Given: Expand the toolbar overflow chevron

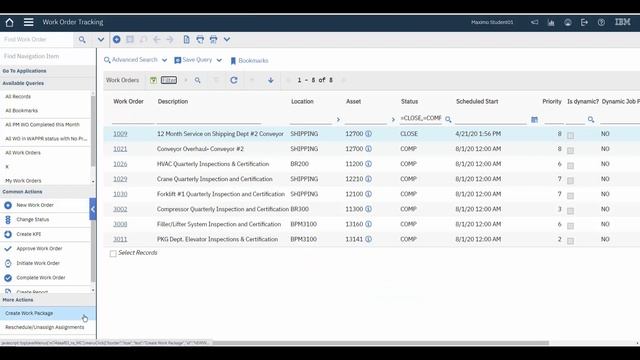Looking at the screenshot, I should click(x=227, y=40).
